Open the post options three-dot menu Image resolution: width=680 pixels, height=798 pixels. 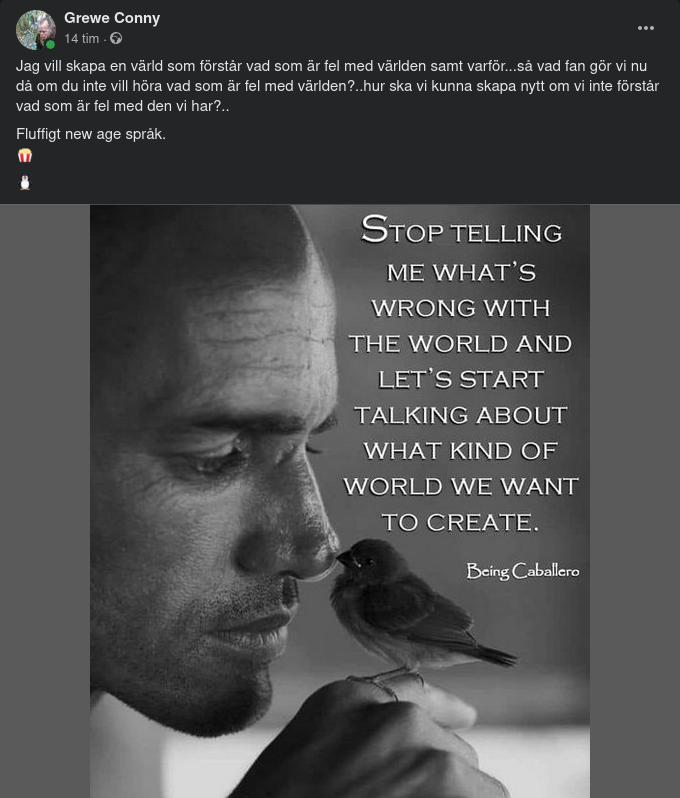pos(645,28)
